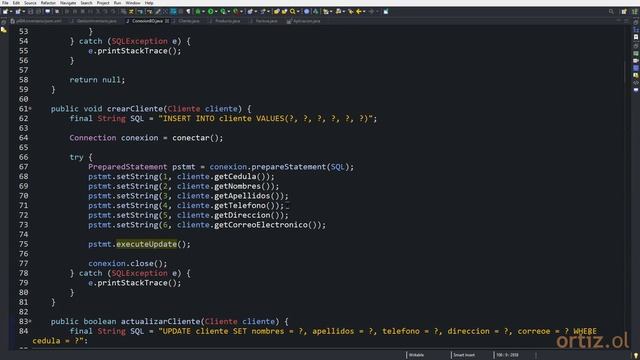Open the Navigate menu
The width and height of the screenshot is (640, 360).
pyautogui.click(x=68, y=3)
